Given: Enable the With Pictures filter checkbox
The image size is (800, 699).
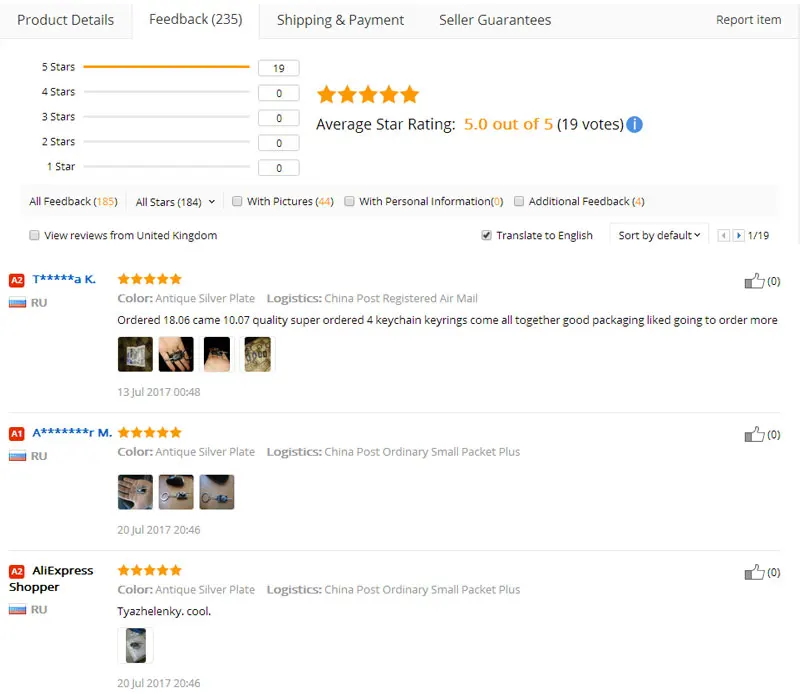Looking at the screenshot, I should (237, 201).
